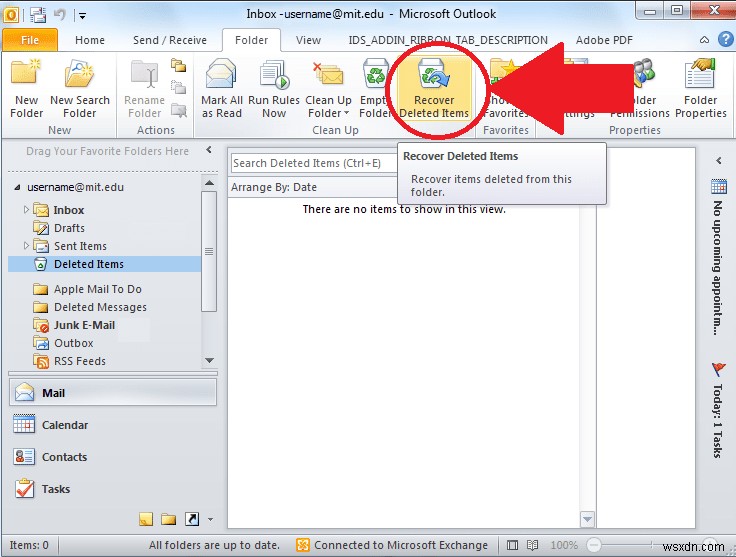Screen dimensions: 736x557
Task: Click Save icon in Quick Access Toolbar
Action: (x=38, y=15)
